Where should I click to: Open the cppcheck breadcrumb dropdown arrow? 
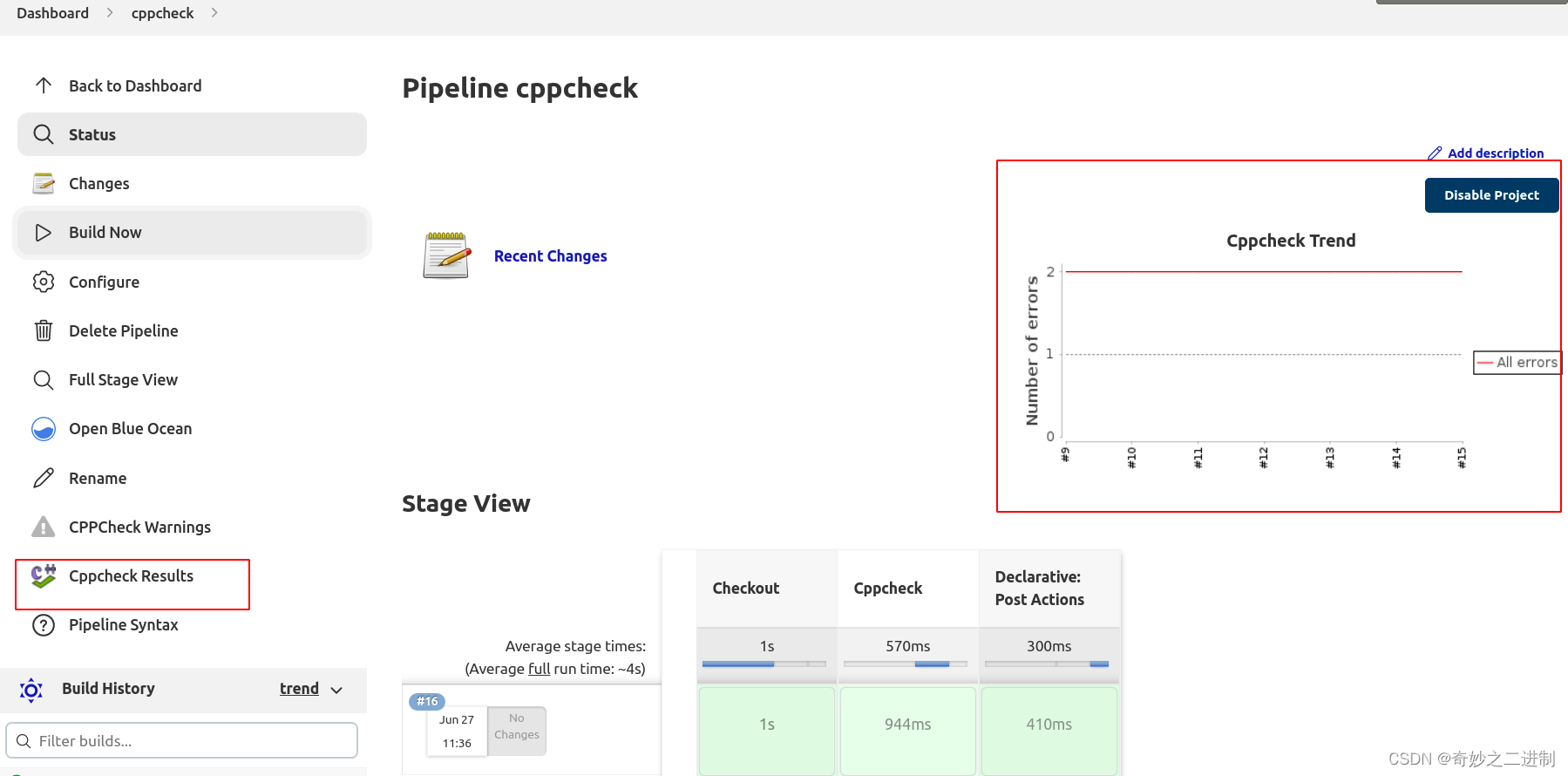coord(214,13)
